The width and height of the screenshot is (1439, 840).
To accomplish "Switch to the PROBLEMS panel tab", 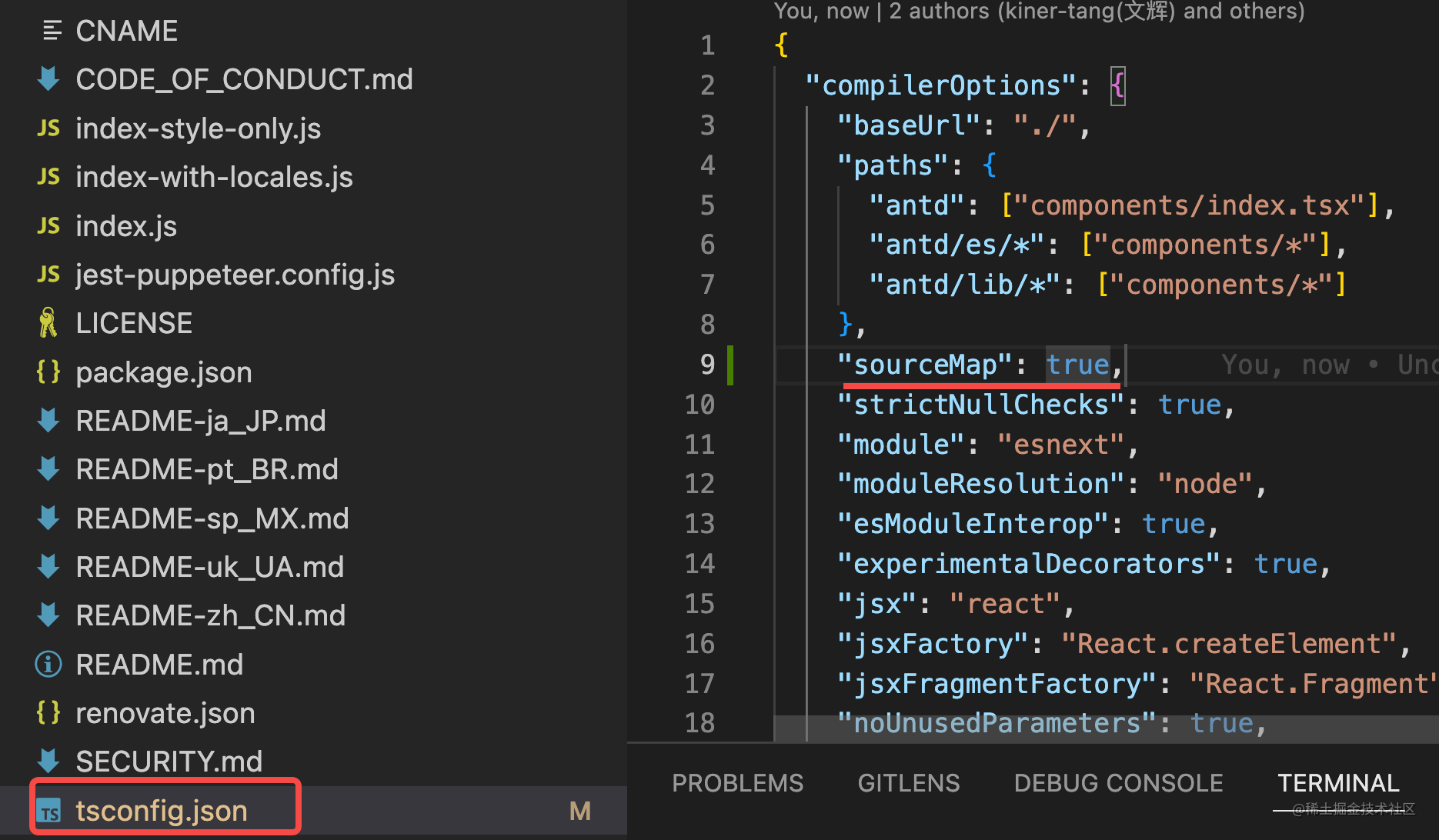I will pyautogui.click(x=737, y=783).
